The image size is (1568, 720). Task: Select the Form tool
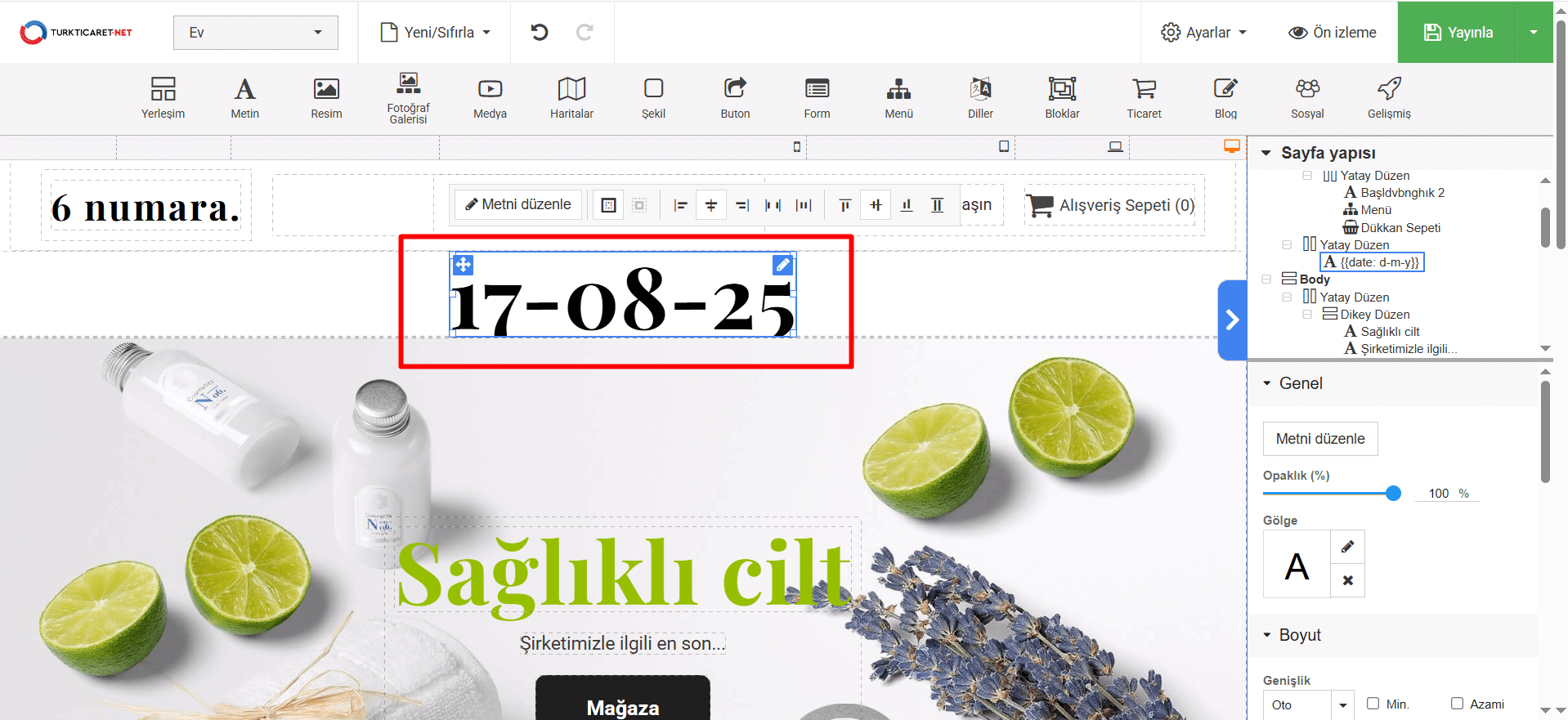(817, 98)
